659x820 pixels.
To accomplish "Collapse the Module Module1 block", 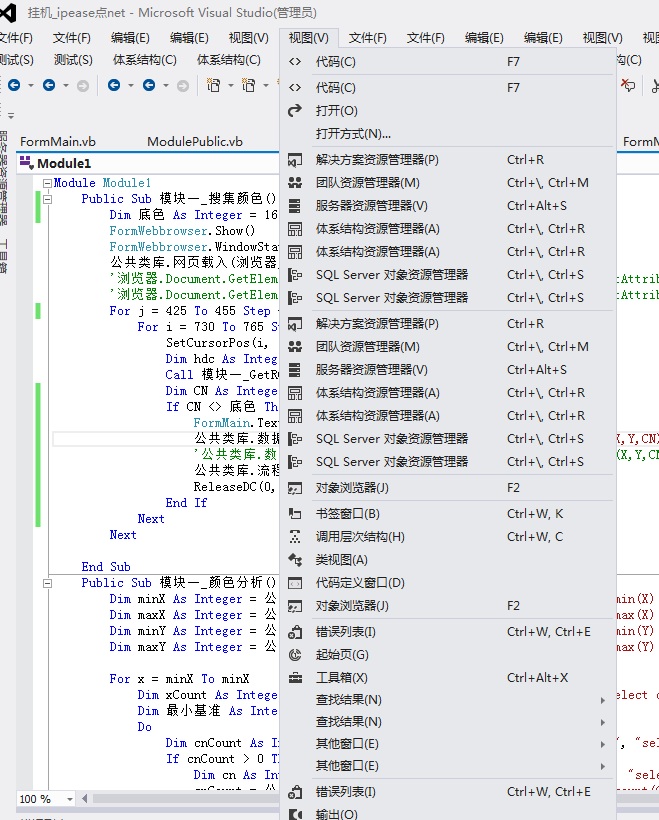I will pos(48,183).
